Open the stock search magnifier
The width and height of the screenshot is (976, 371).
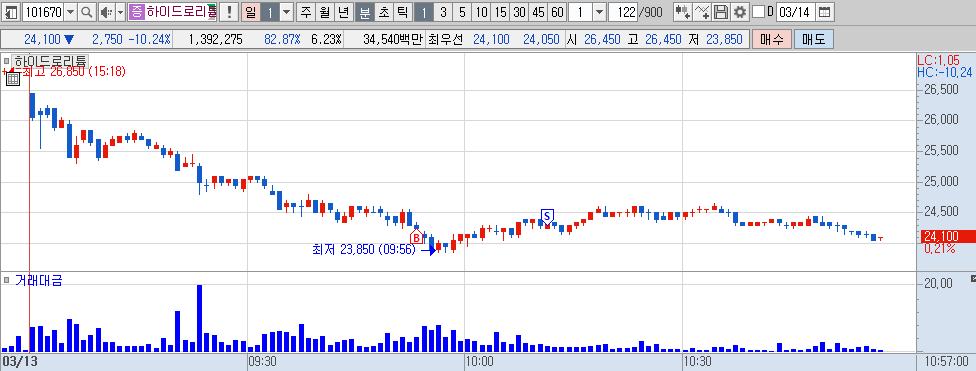87,12
